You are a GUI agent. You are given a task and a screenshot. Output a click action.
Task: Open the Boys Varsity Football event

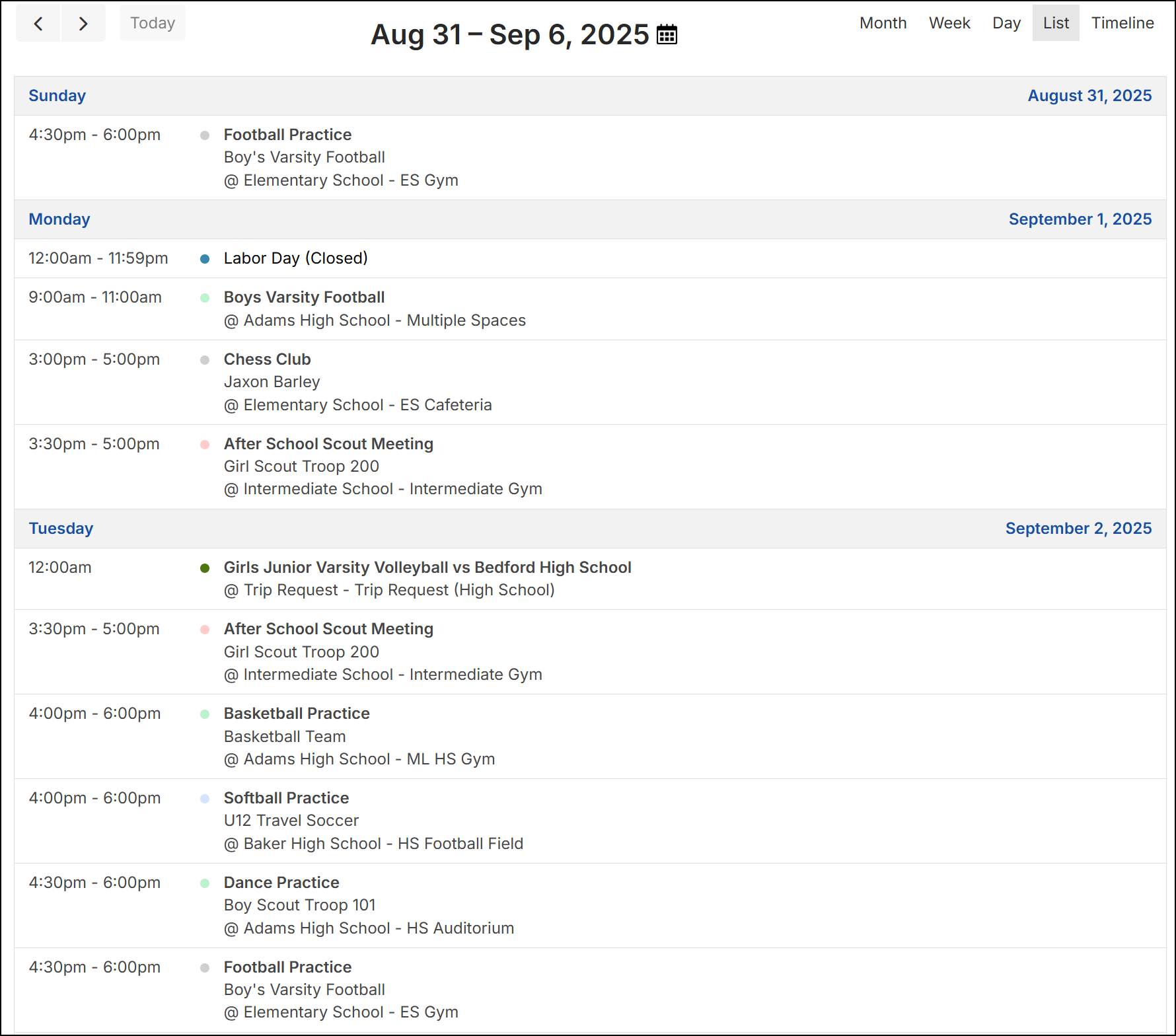[x=304, y=297]
